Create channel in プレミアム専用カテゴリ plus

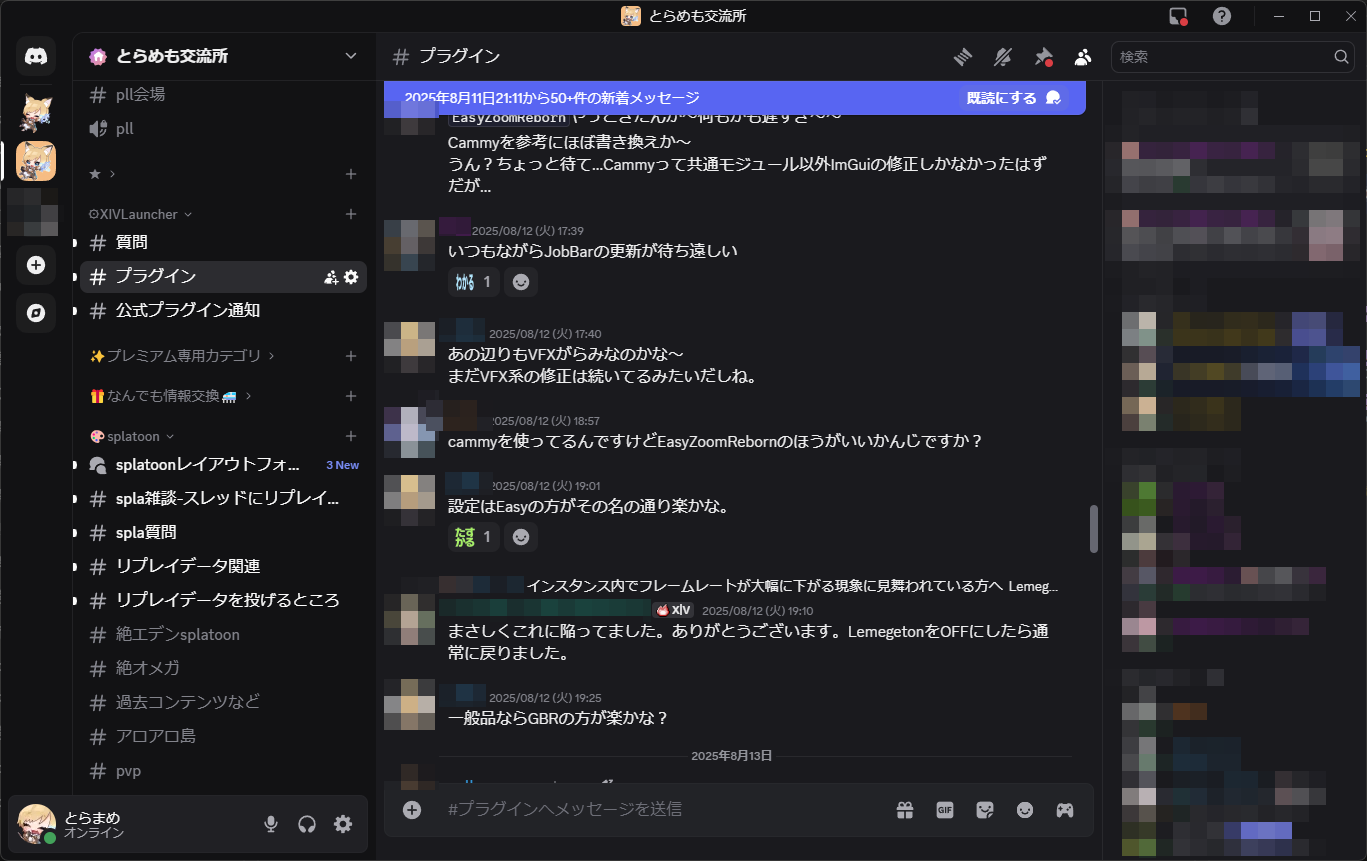tap(351, 356)
